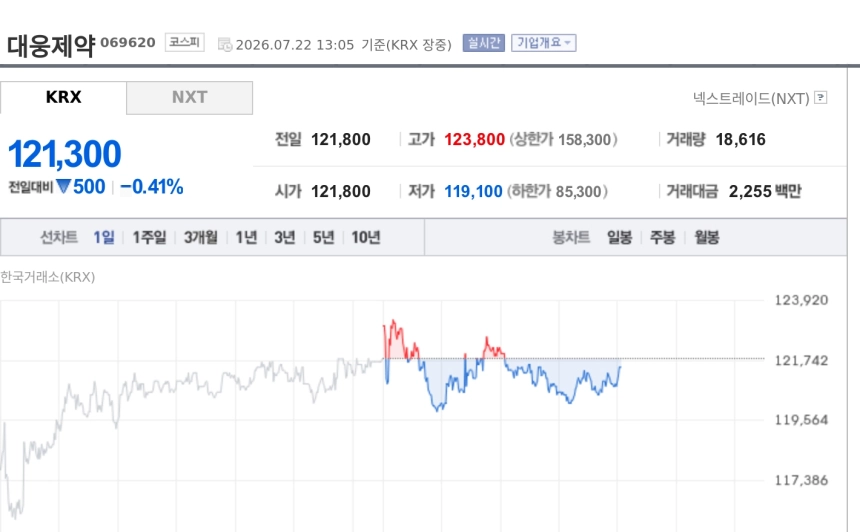860x532 pixels.
Task: Select the 3개월 chart range
Action: pyautogui.click(x=201, y=237)
